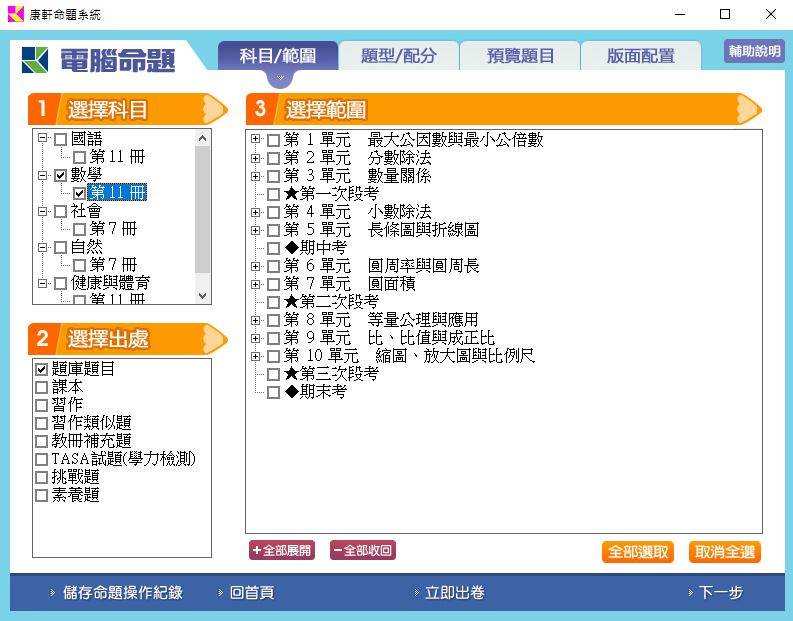Collapse the 社會 tree node
The width and height of the screenshot is (793, 621).
coord(42,210)
